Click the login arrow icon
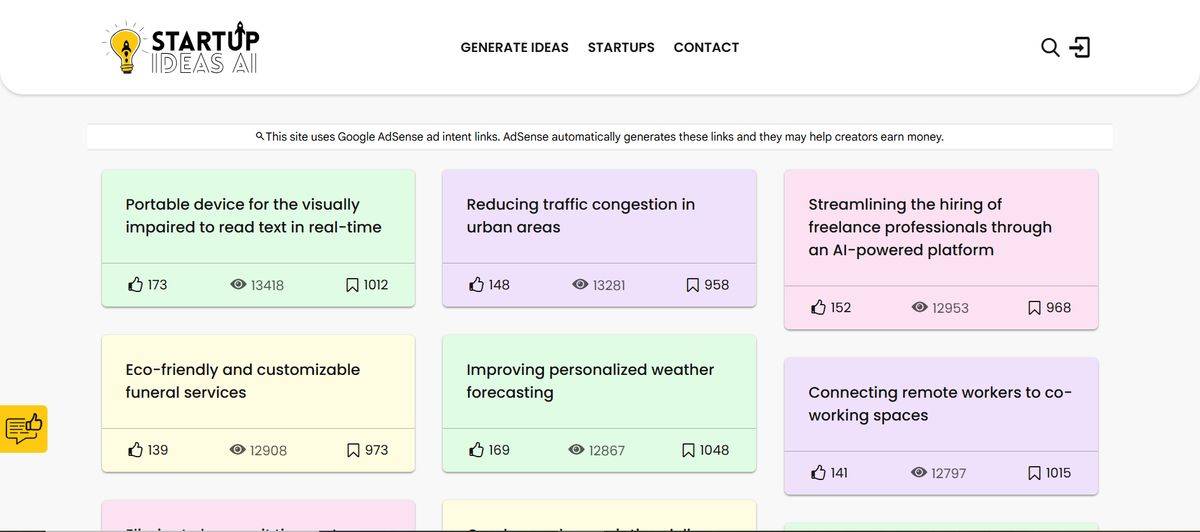The width and height of the screenshot is (1200, 532). (1080, 47)
